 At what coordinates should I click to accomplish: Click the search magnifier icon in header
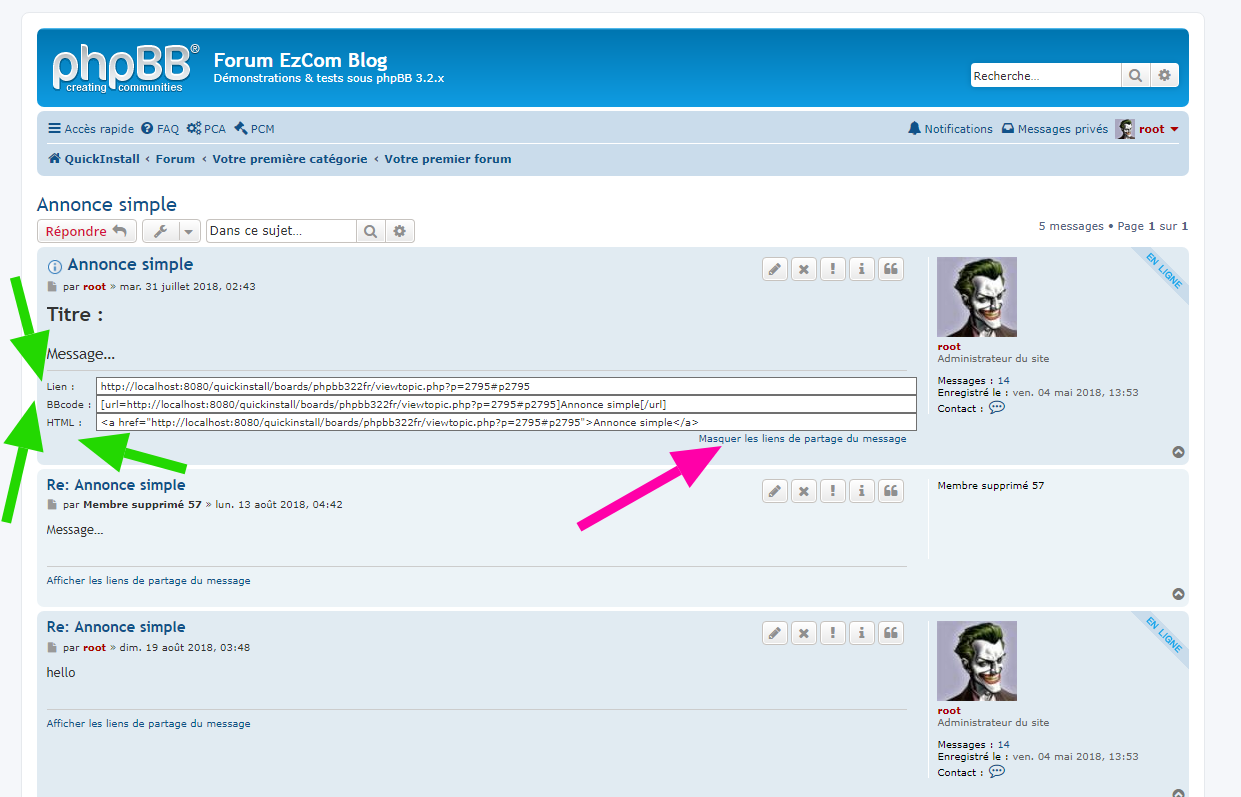[x=1135, y=75]
